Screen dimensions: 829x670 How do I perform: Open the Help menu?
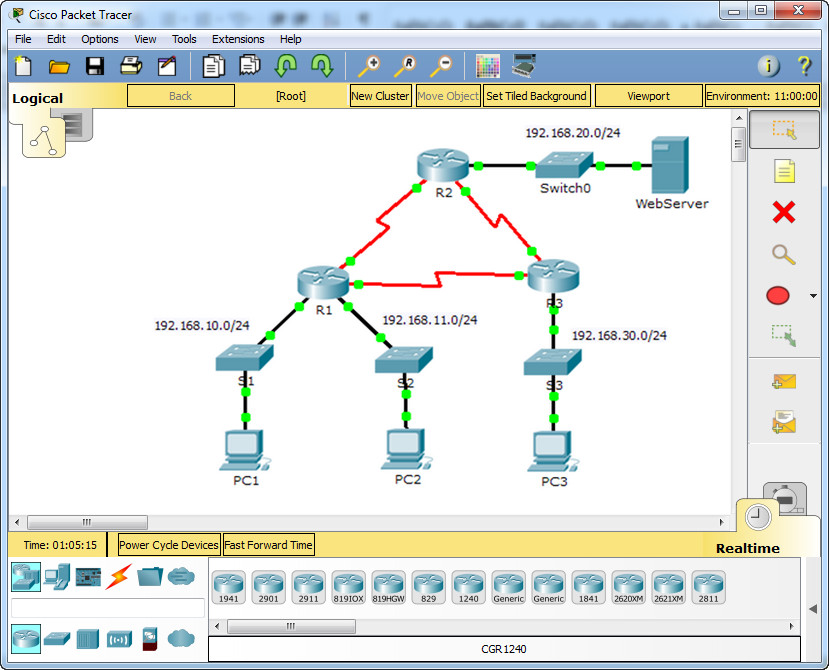(x=290, y=39)
